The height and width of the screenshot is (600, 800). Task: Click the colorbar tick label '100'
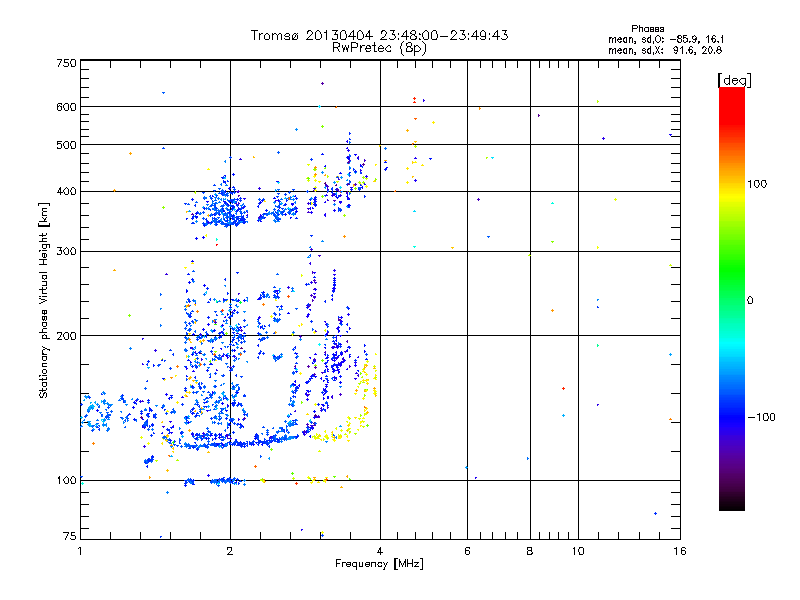click(x=757, y=184)
